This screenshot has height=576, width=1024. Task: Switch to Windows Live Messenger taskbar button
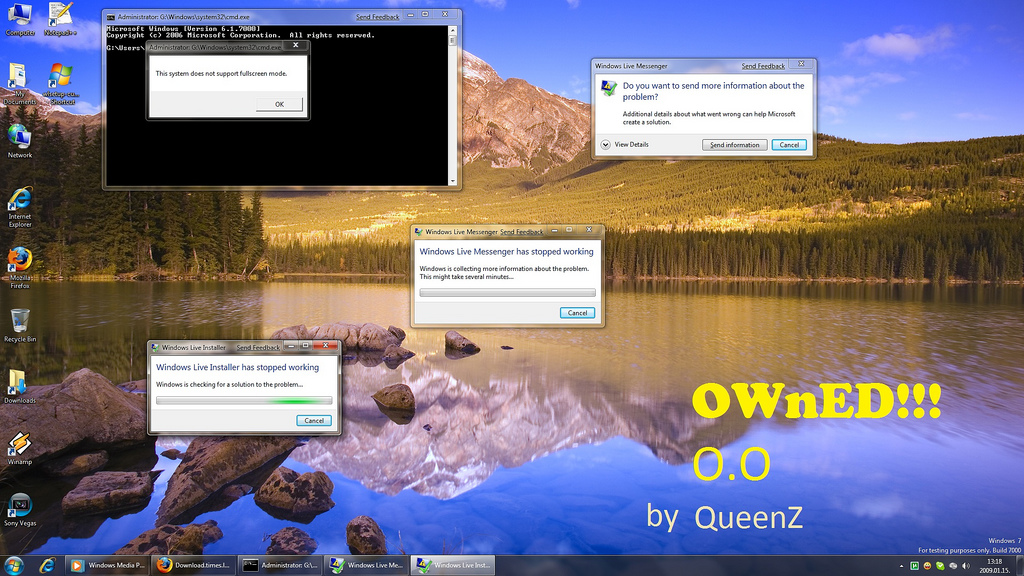(x=366, y=566)
